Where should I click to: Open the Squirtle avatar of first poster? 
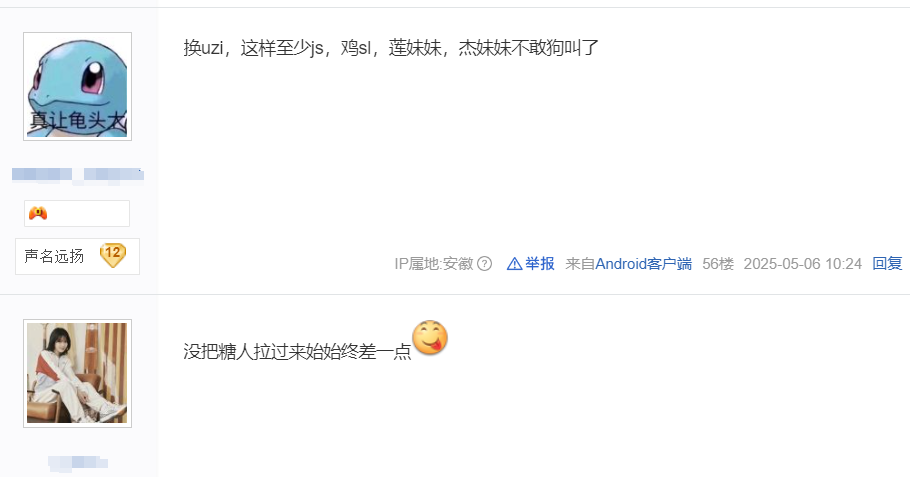click(77, 86)
